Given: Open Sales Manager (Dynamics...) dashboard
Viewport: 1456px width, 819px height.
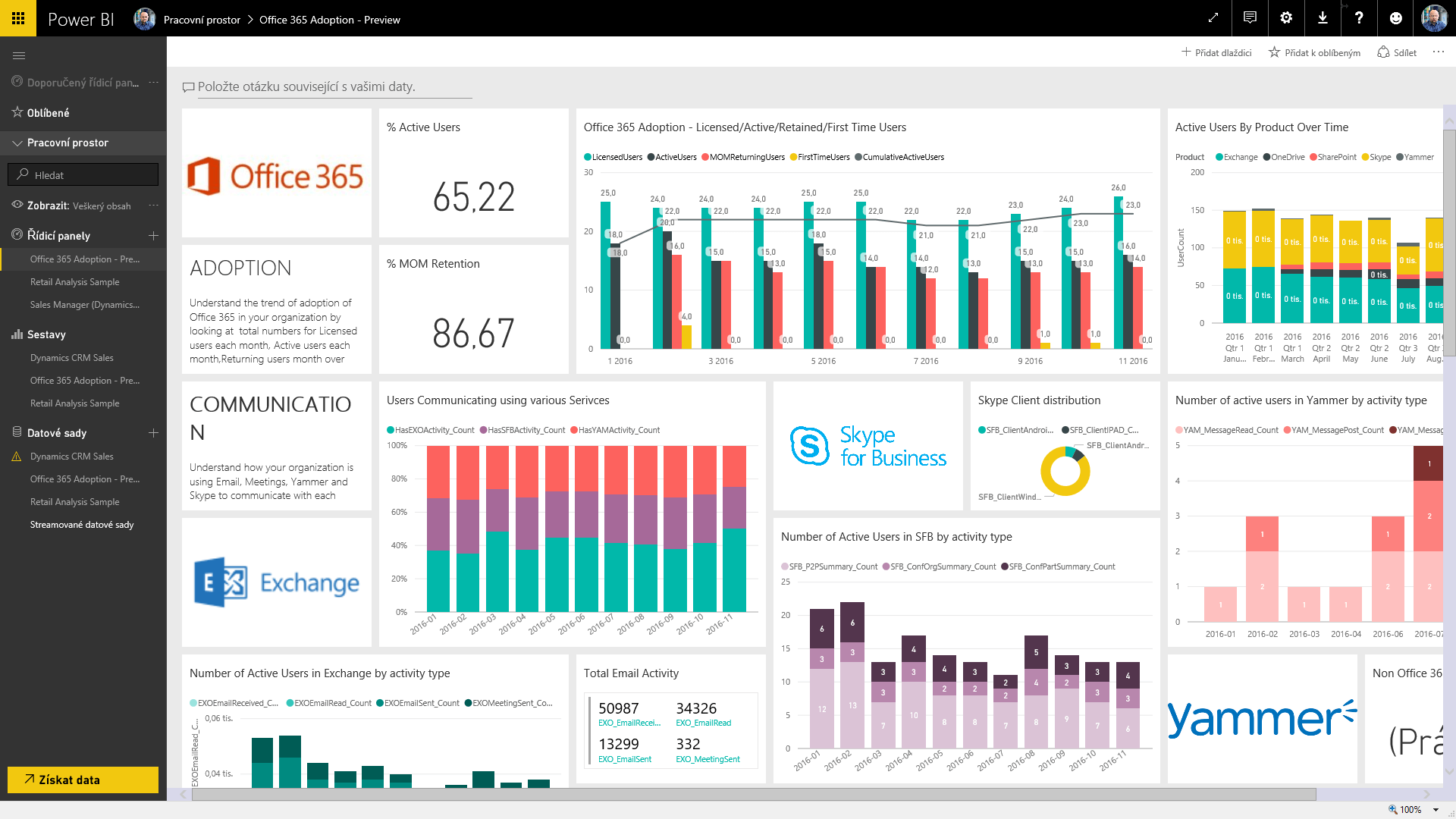Looking at the screenshot, I should pyautogui.click(x=84, y=305).
